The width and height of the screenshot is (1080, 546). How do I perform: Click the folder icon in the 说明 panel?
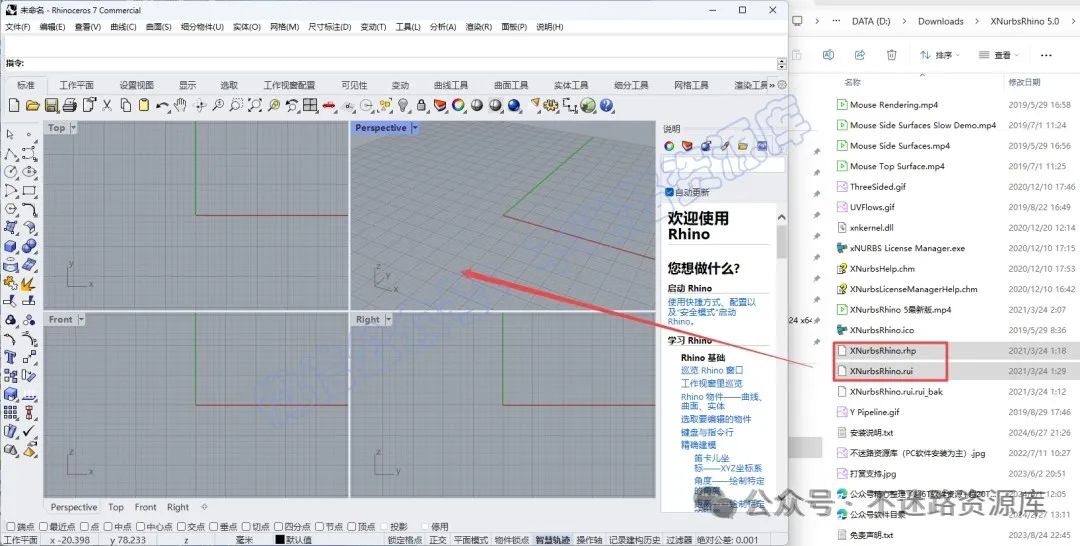point(743,146)
